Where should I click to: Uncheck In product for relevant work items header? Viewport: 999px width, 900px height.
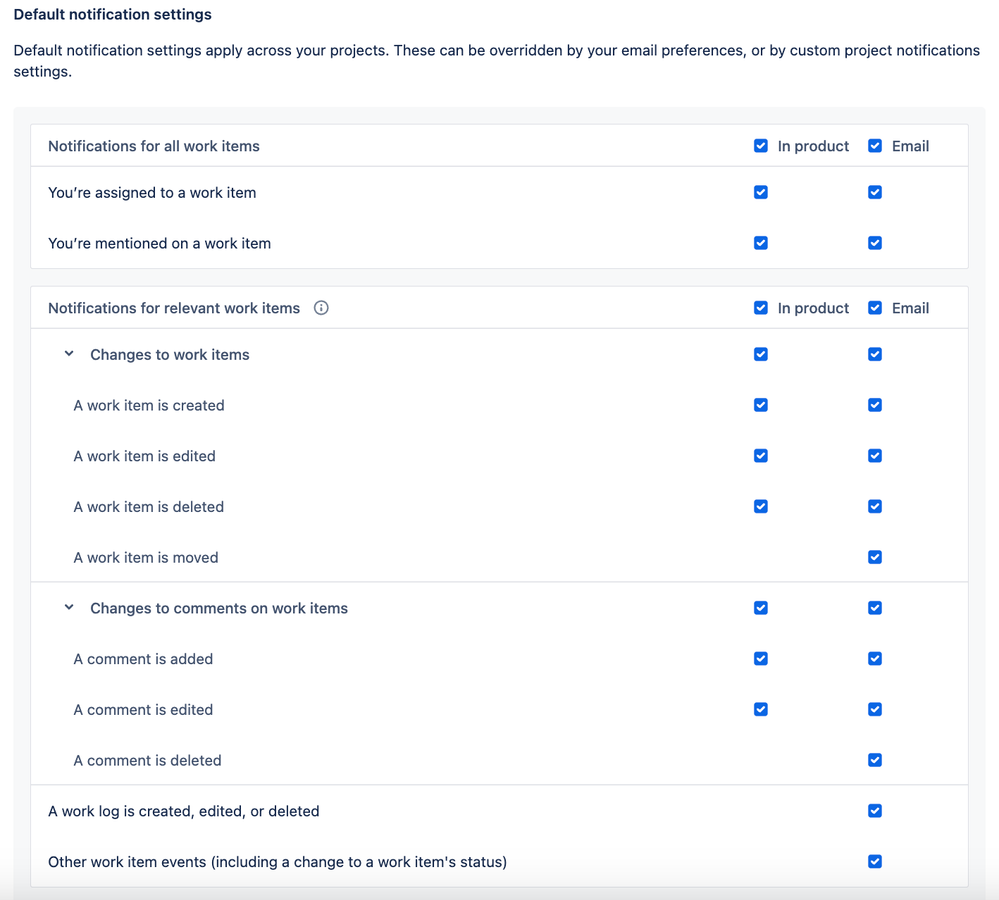click(x=761, y=308)
